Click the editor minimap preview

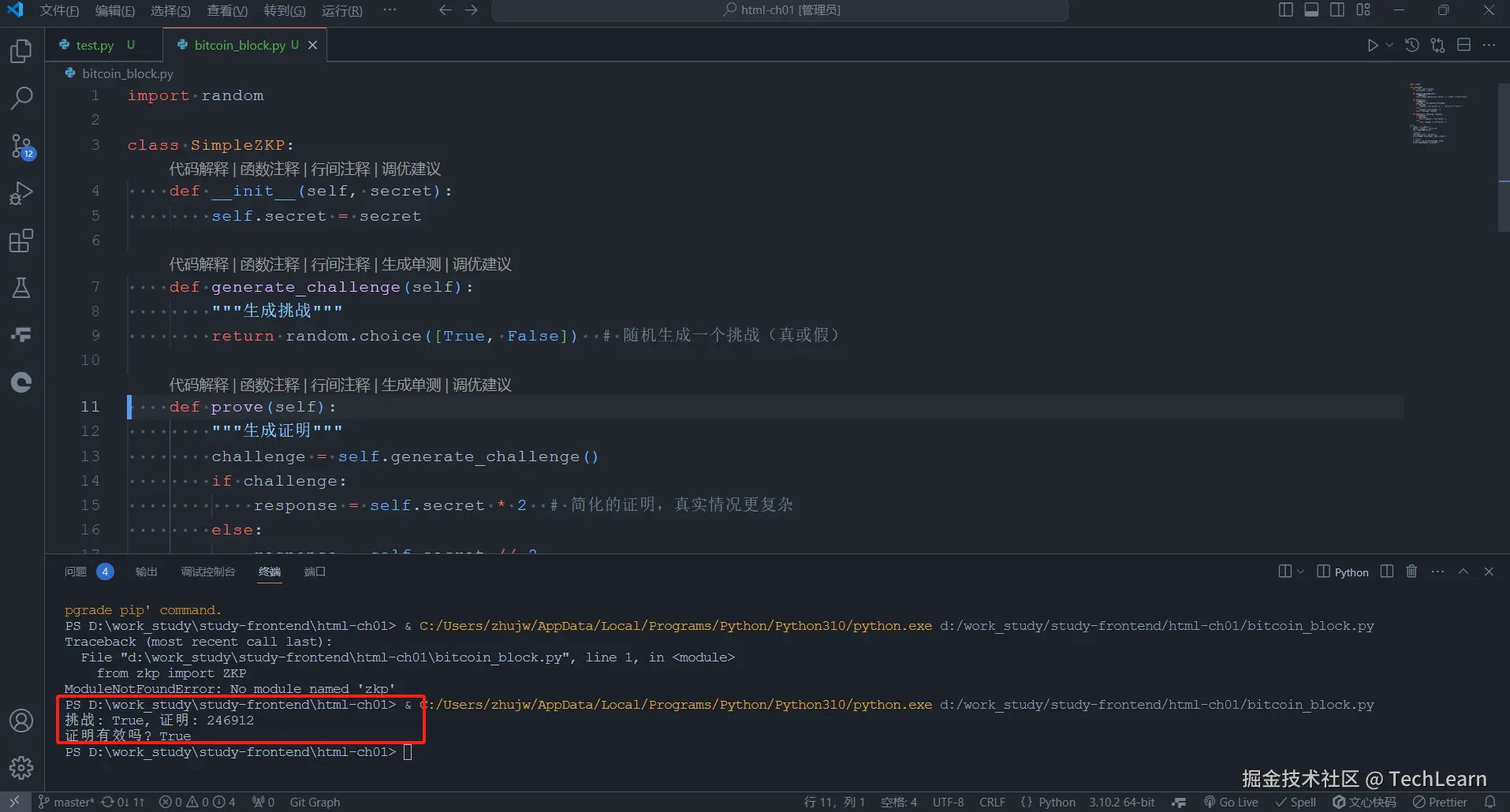click(x=1439, y=113)
